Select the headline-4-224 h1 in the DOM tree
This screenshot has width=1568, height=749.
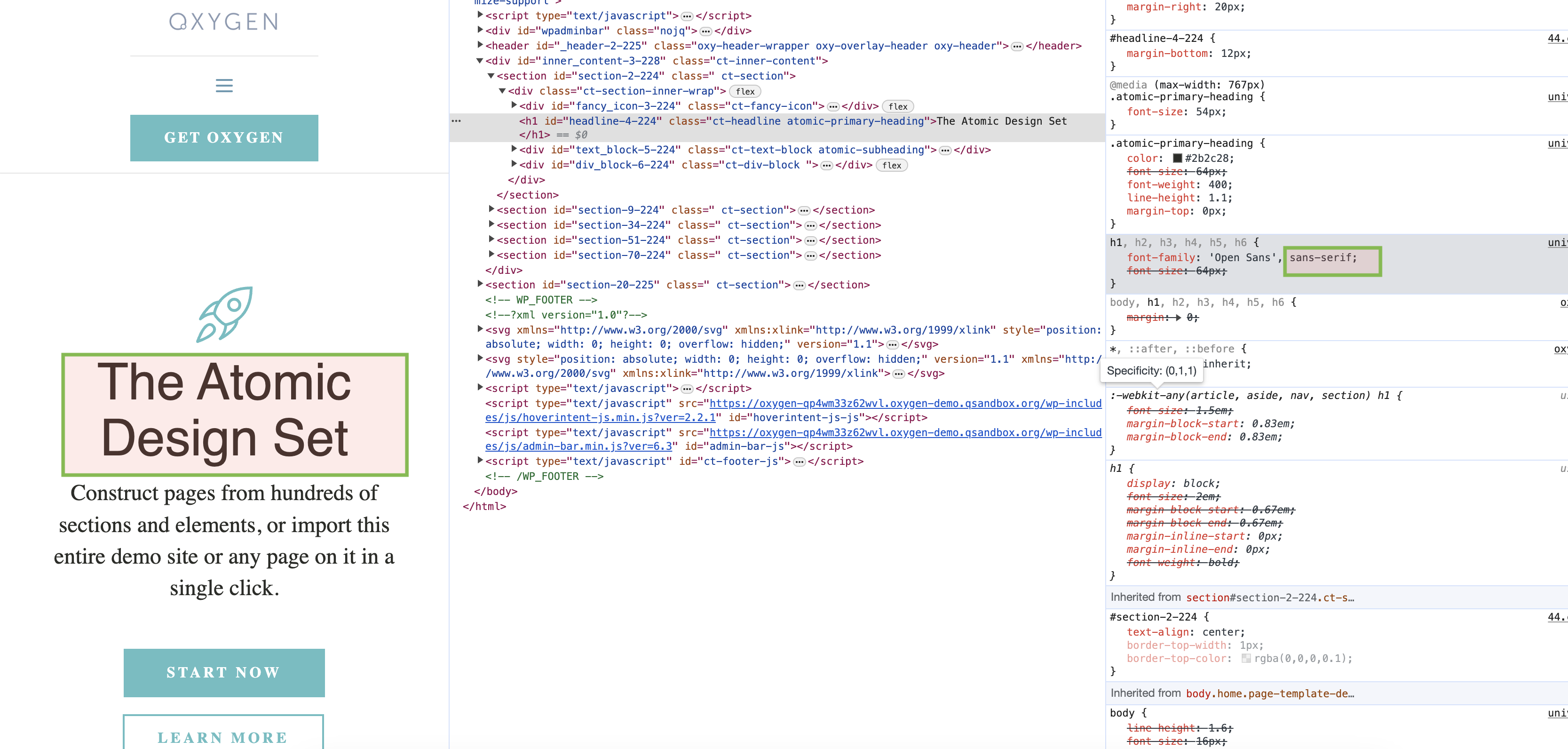pyautogui.click(x=730, y=121)
